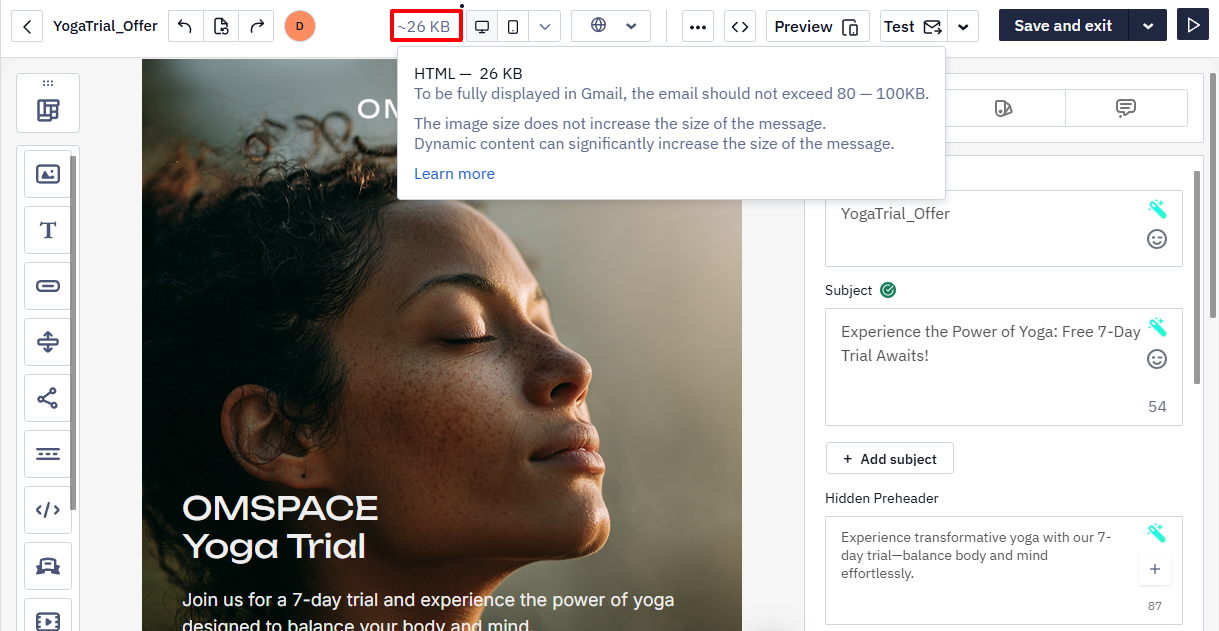Open the comments tab
Screen dimensions: 1219x631
coord(1126,108)
